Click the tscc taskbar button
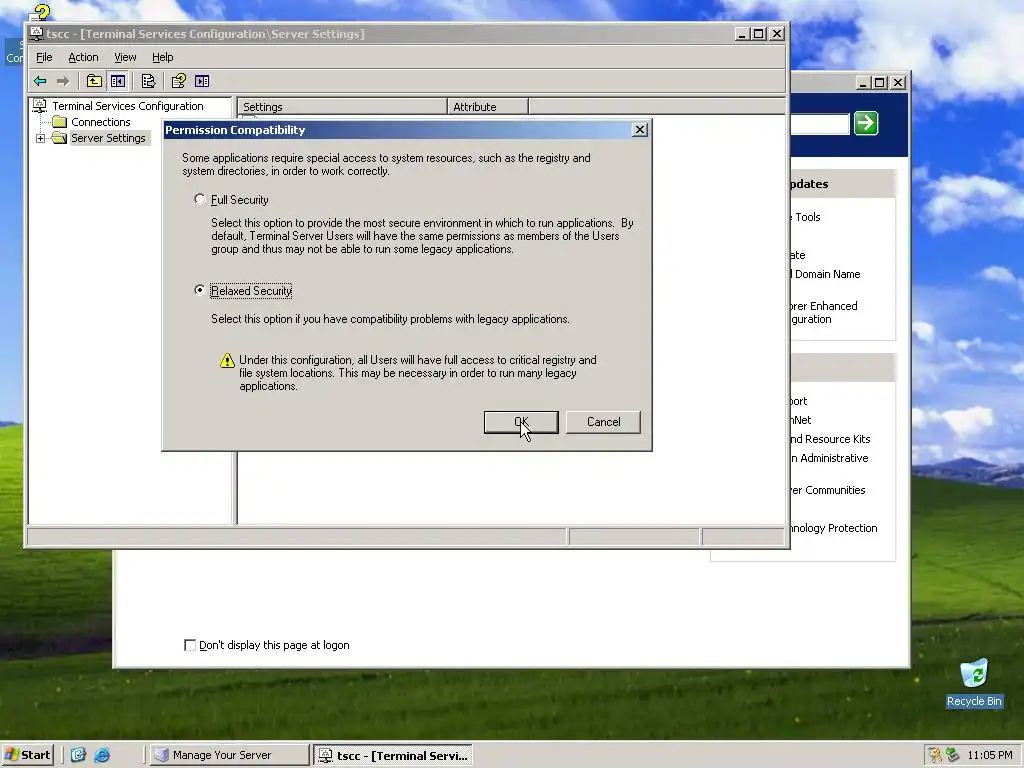The width and height of the screenshot is (1024, 768). coord(393,756)
